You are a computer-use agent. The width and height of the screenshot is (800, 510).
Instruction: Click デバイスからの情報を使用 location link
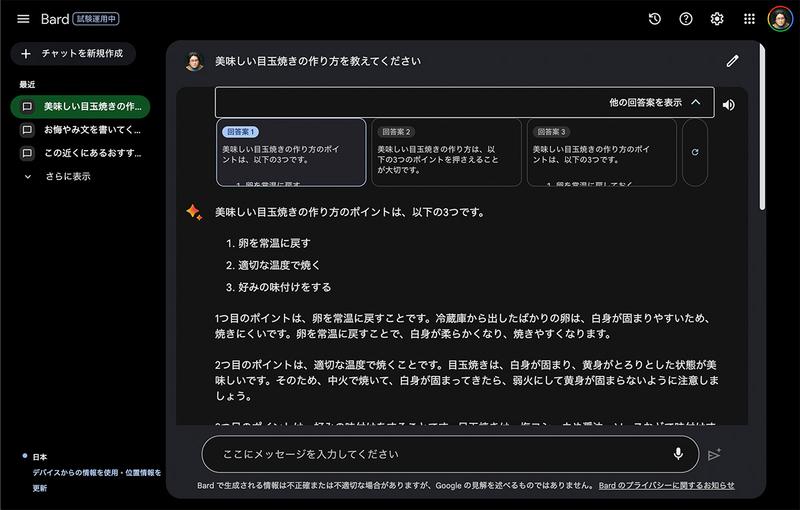(76, 473)
